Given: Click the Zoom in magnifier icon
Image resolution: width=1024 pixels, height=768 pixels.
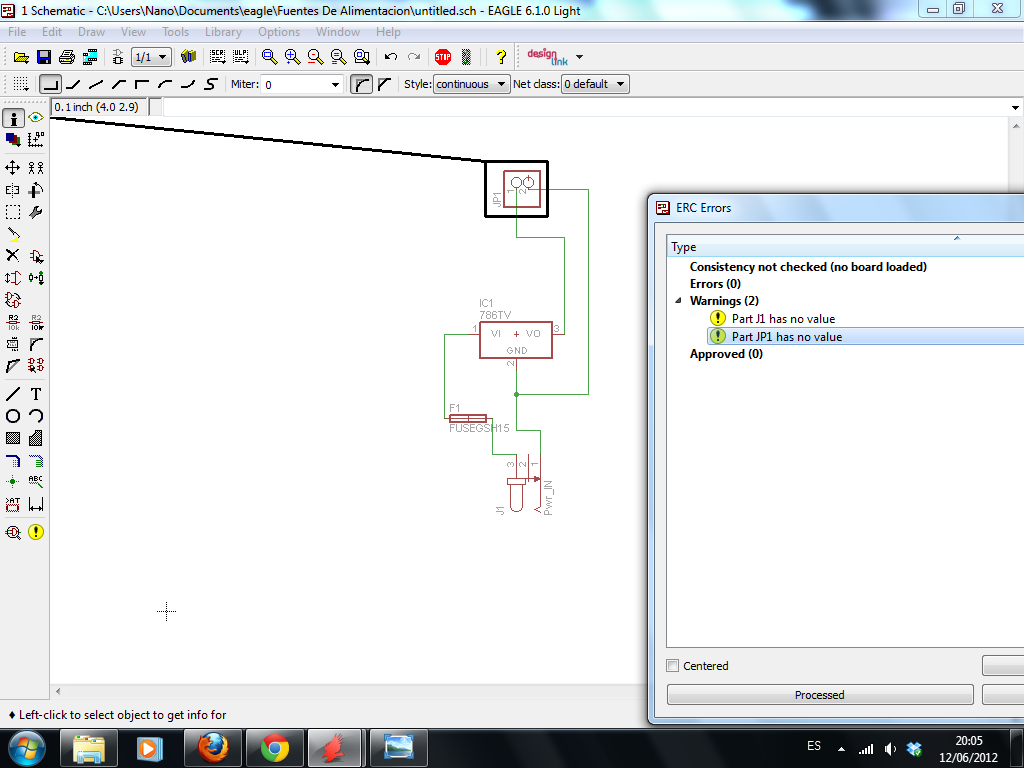Looking at the screenshot, I should click(x=293, y=57).
